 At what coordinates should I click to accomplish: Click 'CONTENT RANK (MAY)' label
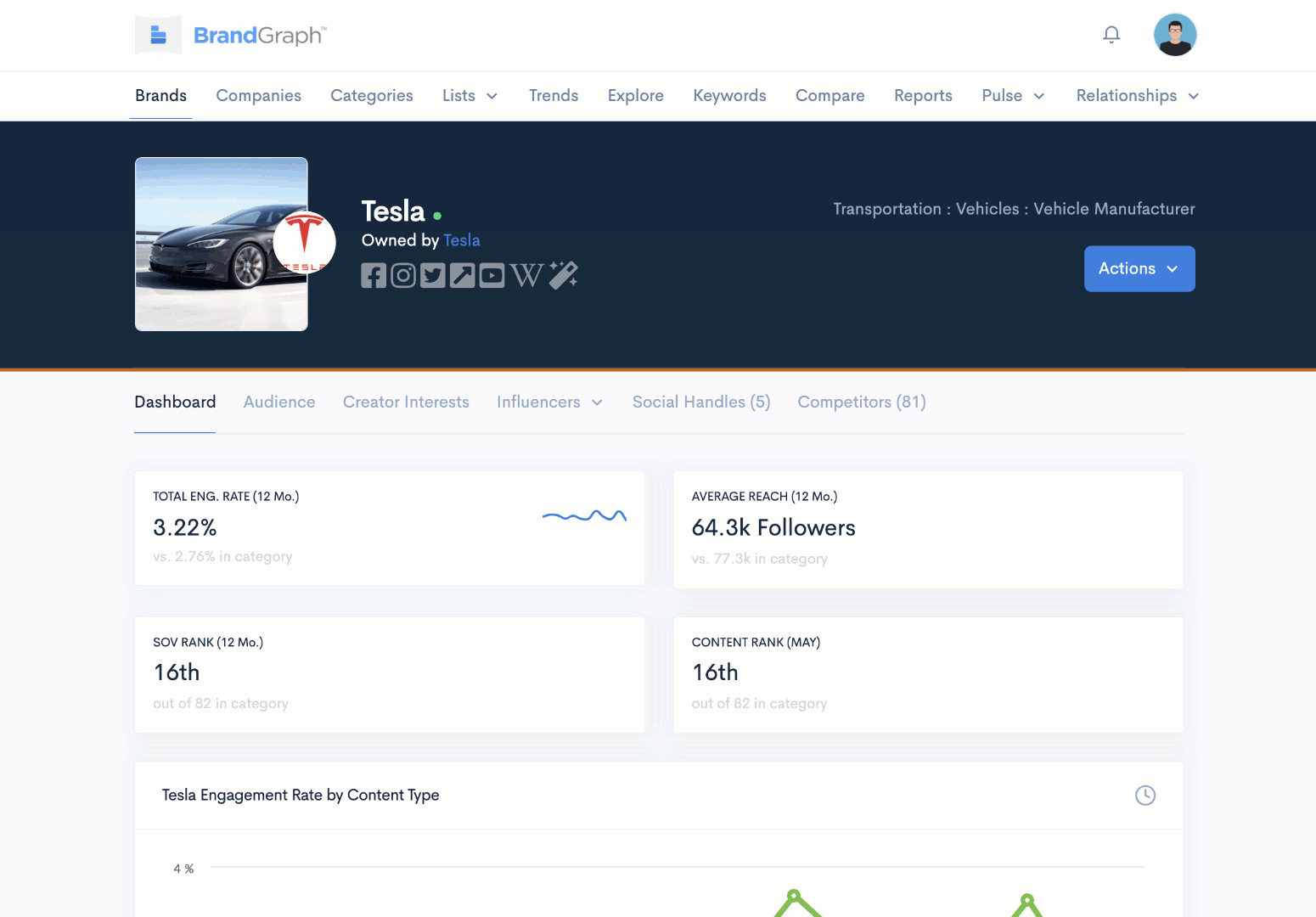coord(756,643)
